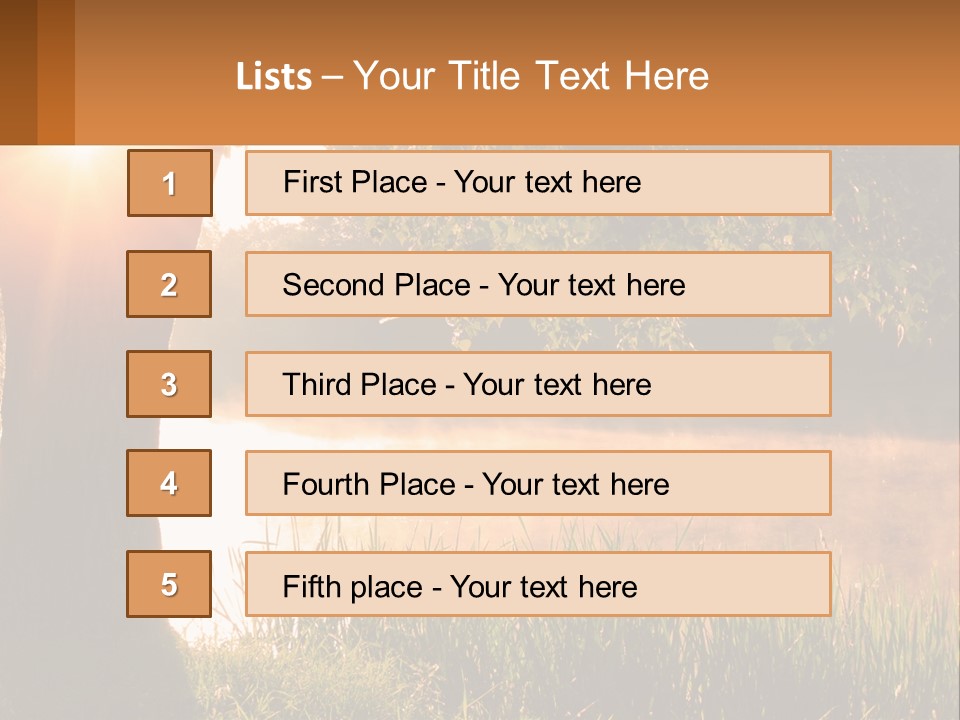This screenshot has height=720, width=960.
Task: Click the bold word Lists in title
Action: (274, 77)
